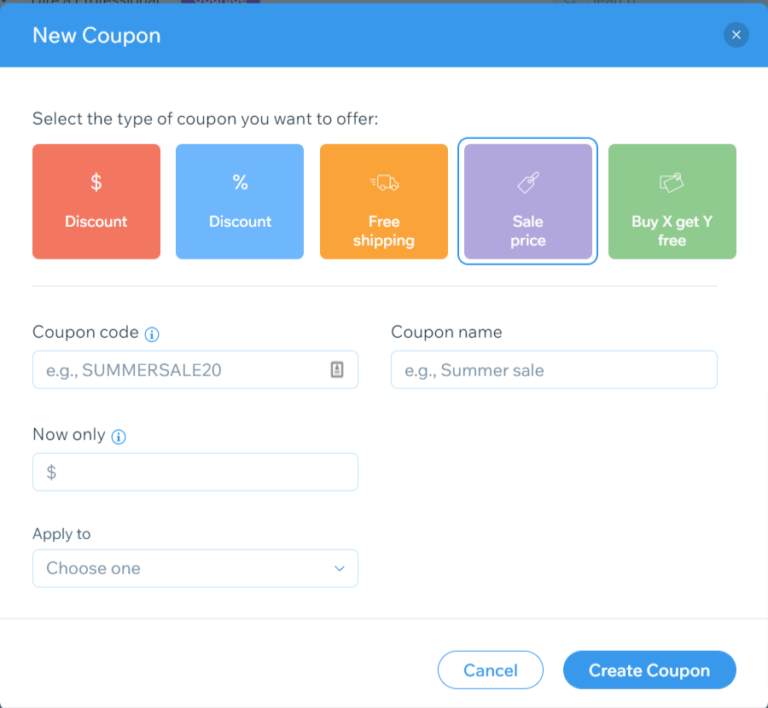The height and width of the screenshot is (708, 768).
Task: Open the Apply to dropdown
Action: (195, 568)
